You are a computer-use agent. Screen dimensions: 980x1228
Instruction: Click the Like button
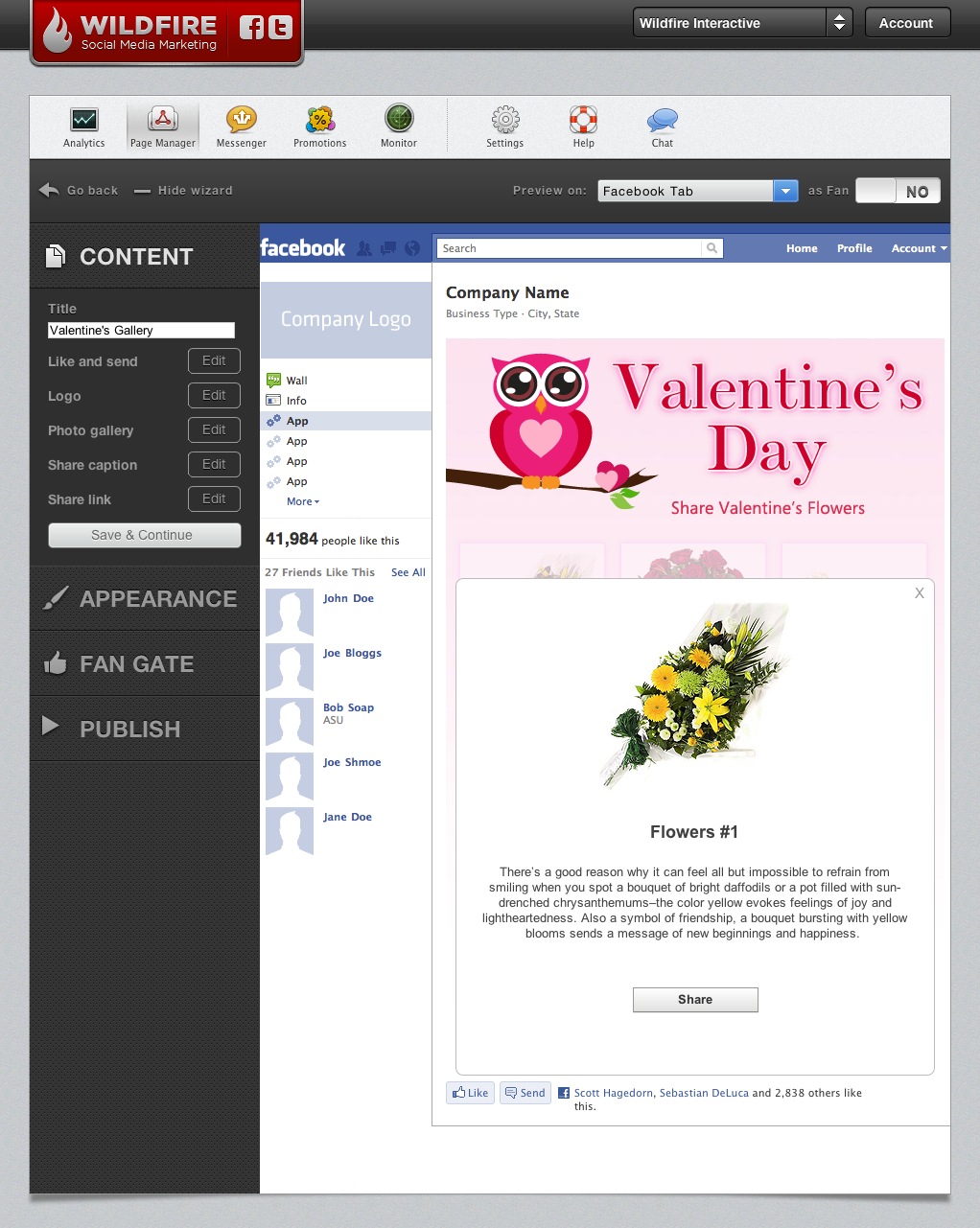click(x=470, y=1093)
